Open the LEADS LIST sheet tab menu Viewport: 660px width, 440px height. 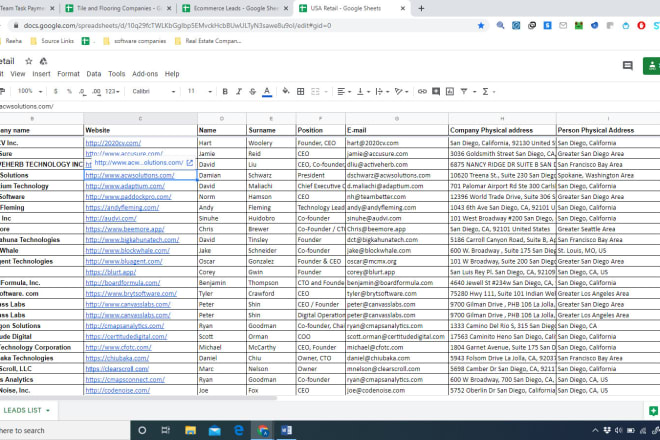click(48, 411)
